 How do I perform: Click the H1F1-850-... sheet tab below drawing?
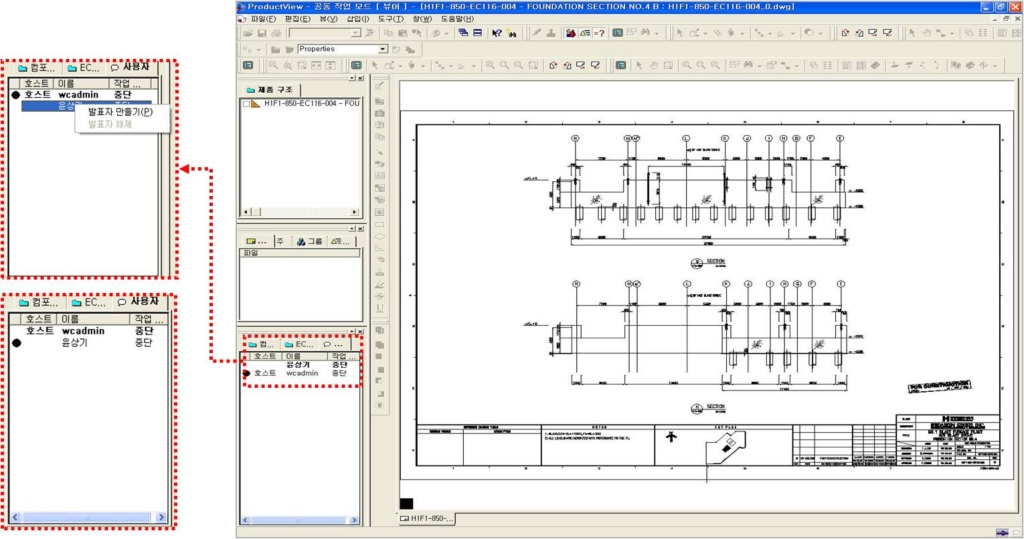(x=428, y=518)
